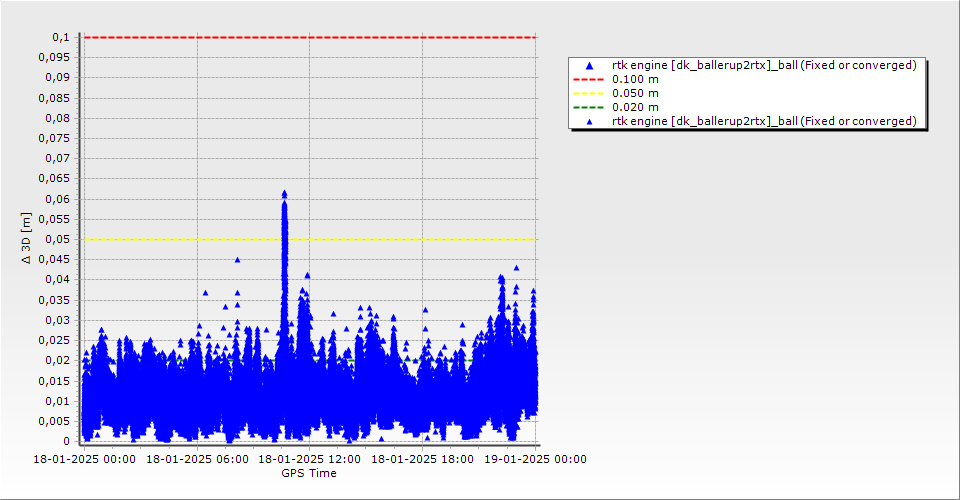960x500 pixels.
Task: Click the green dashed line legend symbol
Action: pos(589,107)
